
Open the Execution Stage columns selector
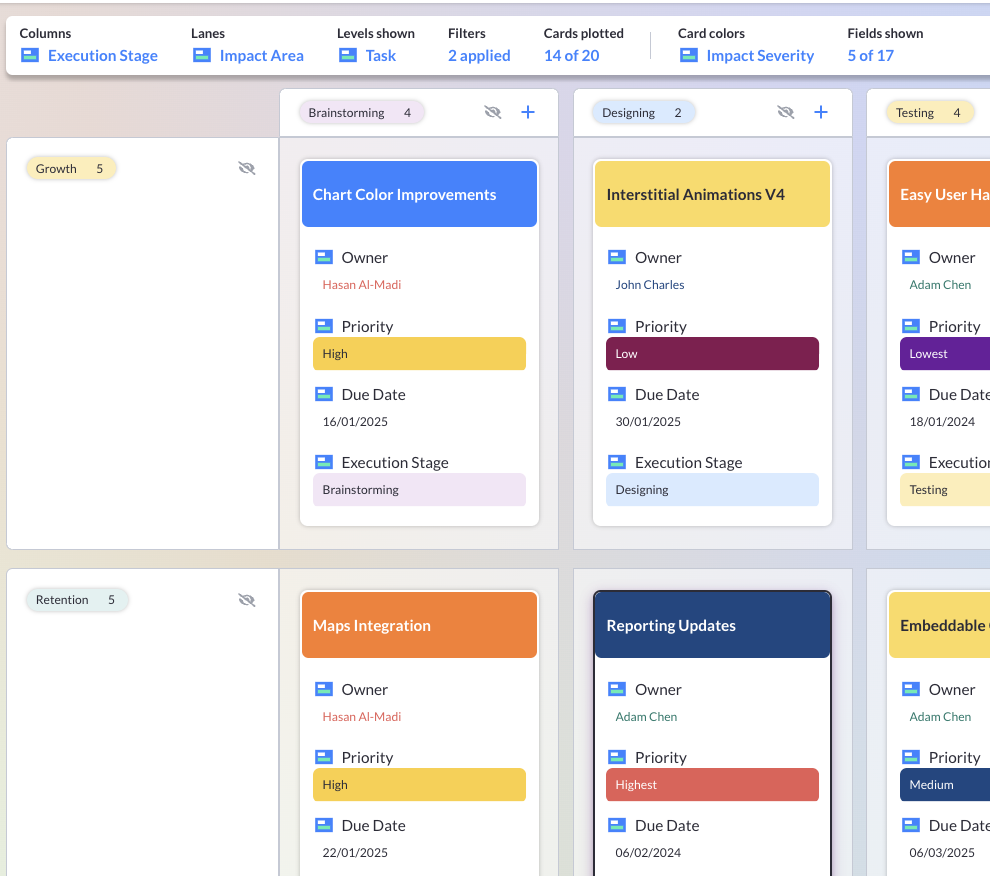click(103, 56)
